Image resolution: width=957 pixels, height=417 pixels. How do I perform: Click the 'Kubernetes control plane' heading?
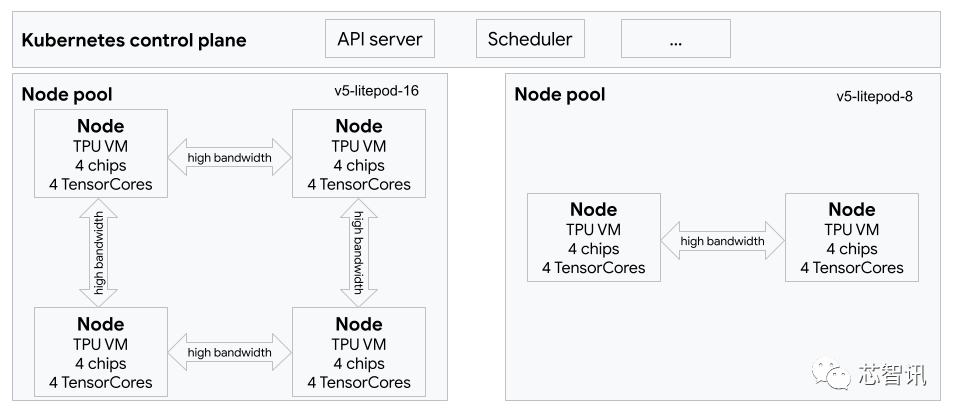pos(134,40)
